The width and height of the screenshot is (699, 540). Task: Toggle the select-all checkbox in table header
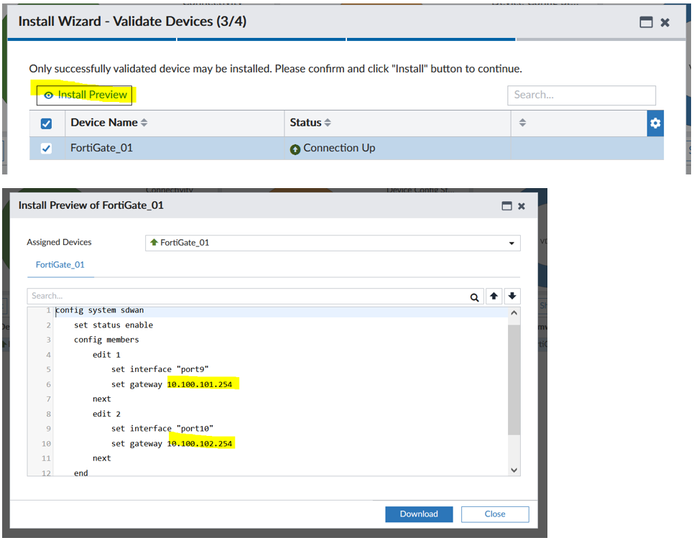(46, 124)
